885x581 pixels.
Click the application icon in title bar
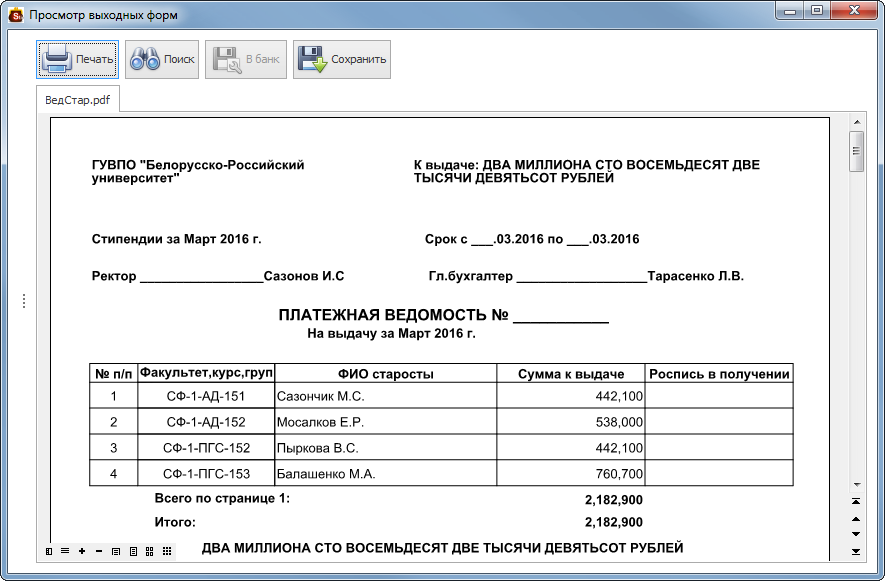[x=16, y=15]
